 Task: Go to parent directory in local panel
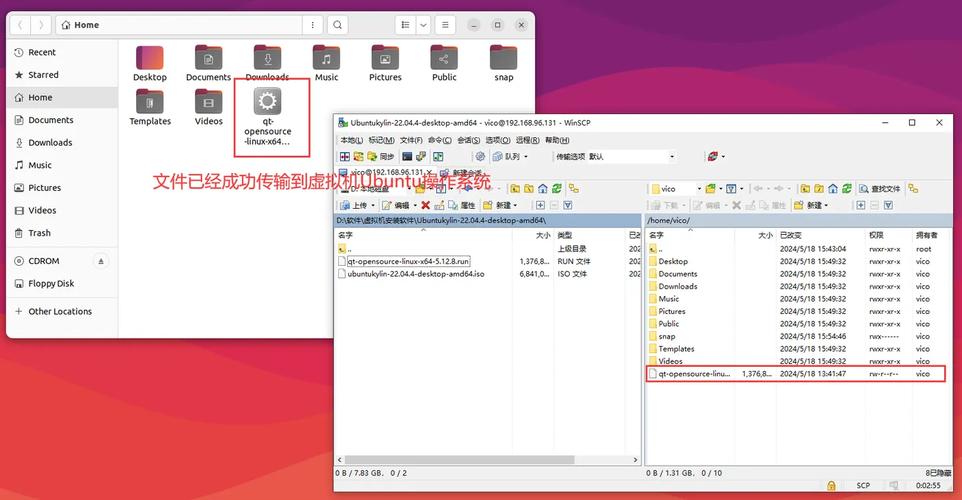tap(515, 189)
